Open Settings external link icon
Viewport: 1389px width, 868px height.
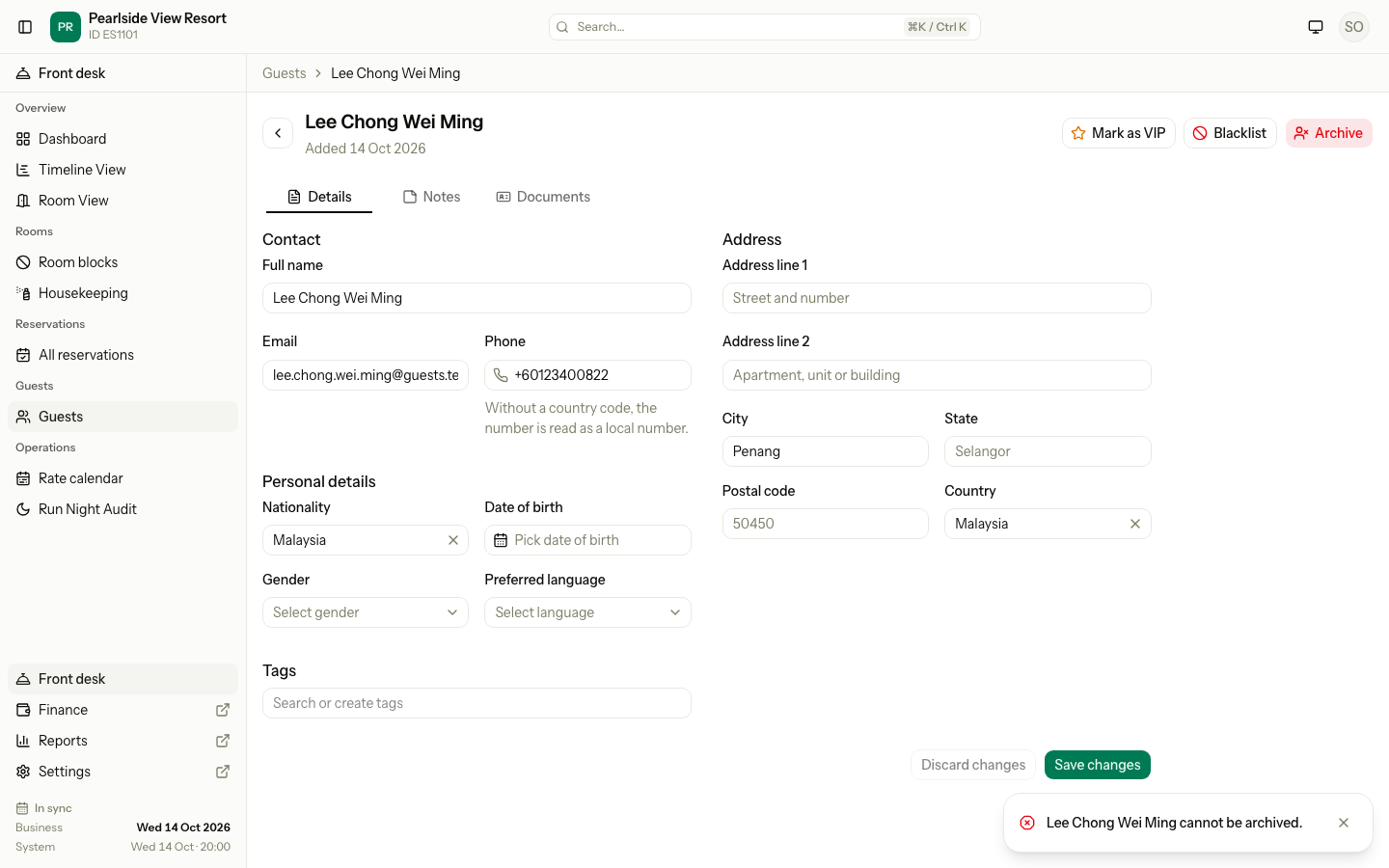point(223,772)
